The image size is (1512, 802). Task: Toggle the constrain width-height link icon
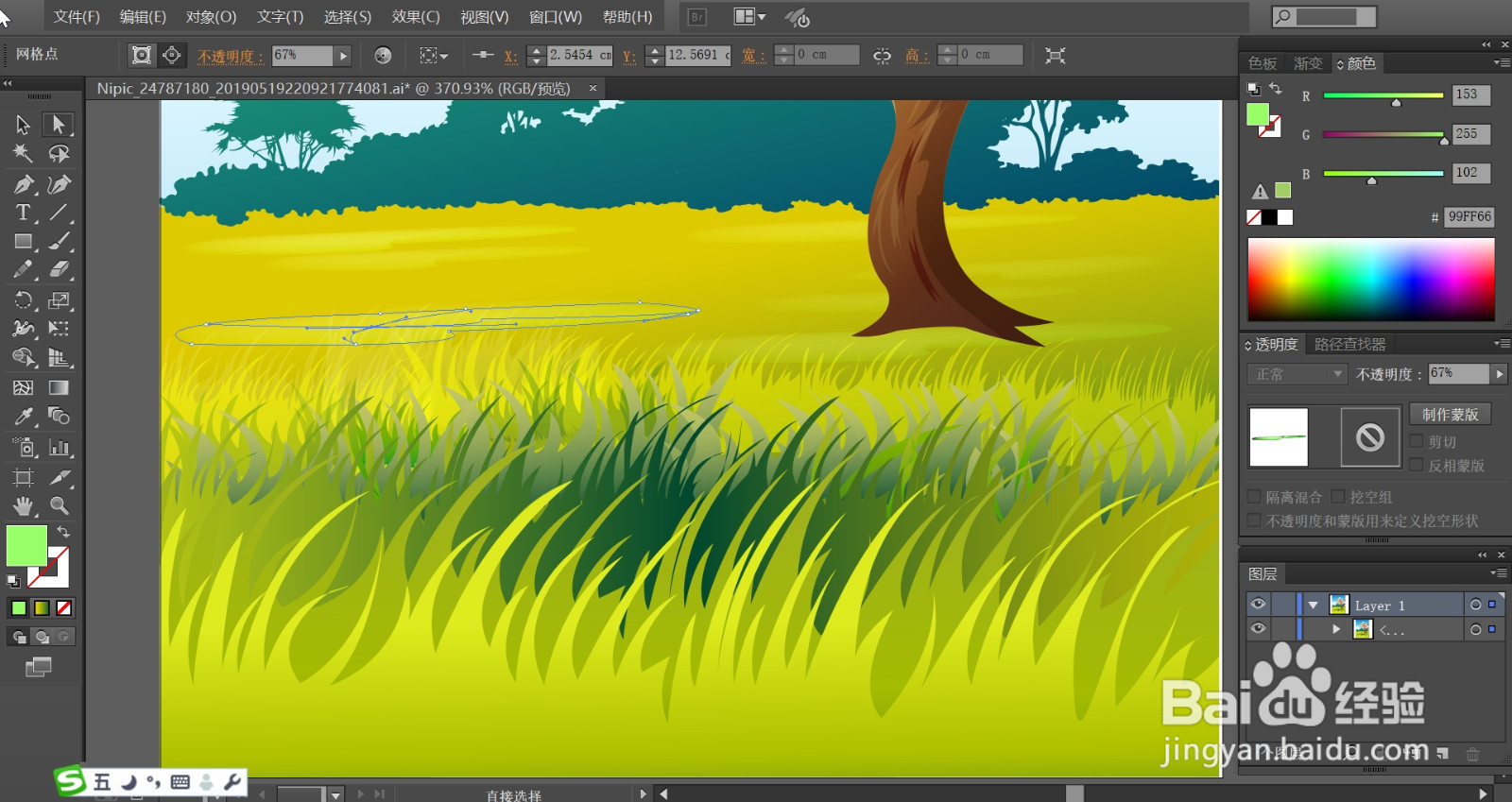point(882,56)
